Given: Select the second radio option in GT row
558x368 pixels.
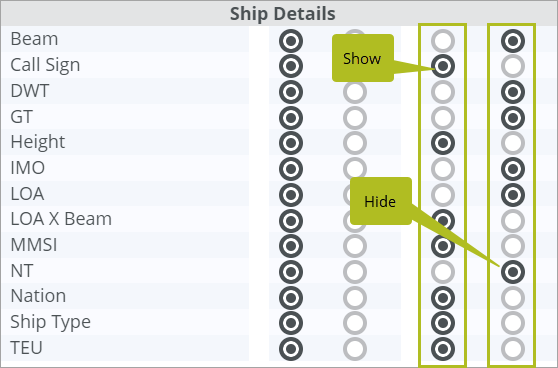Looking at the screenshot, I should (355, 118).
